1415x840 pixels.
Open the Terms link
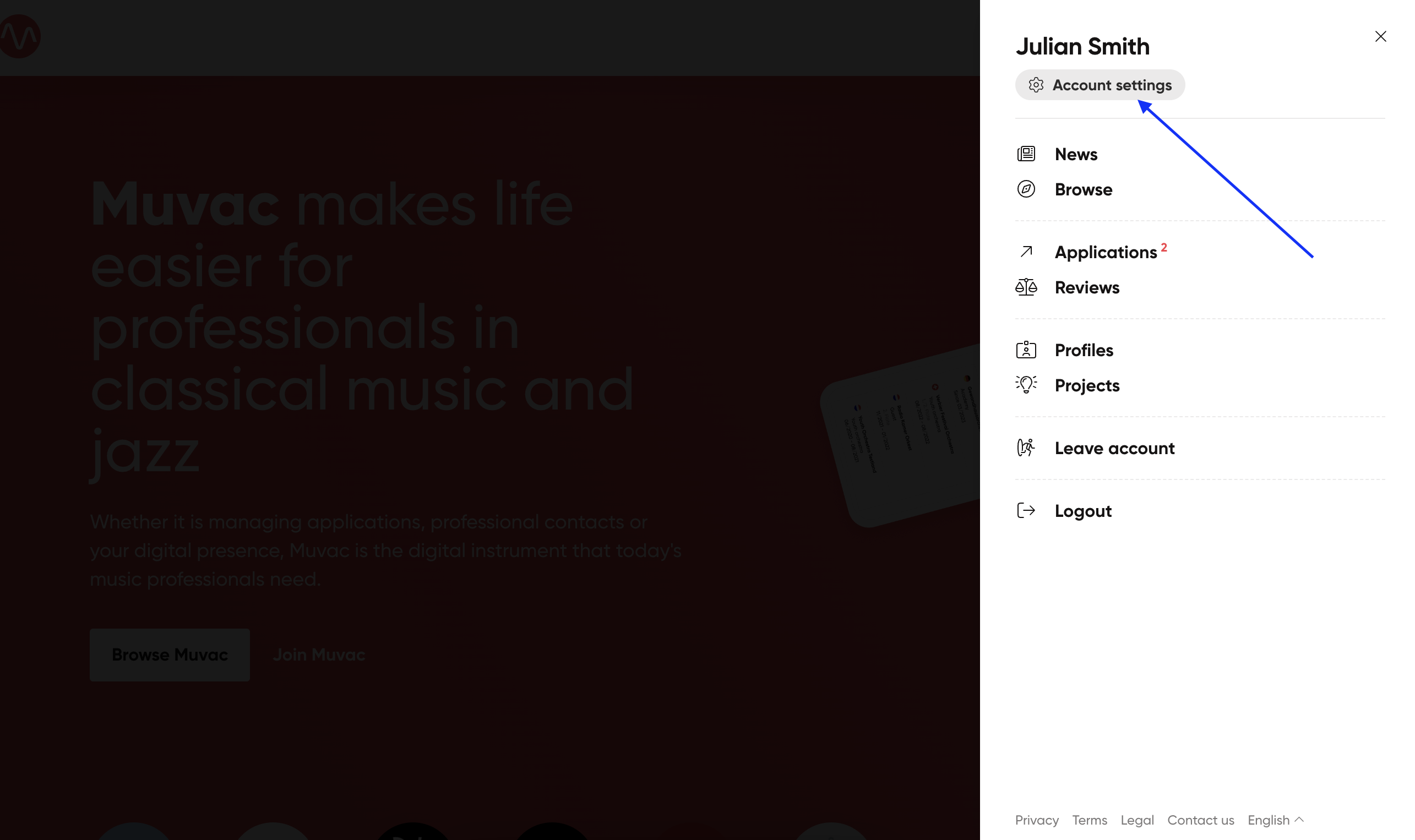point(1090,820)
